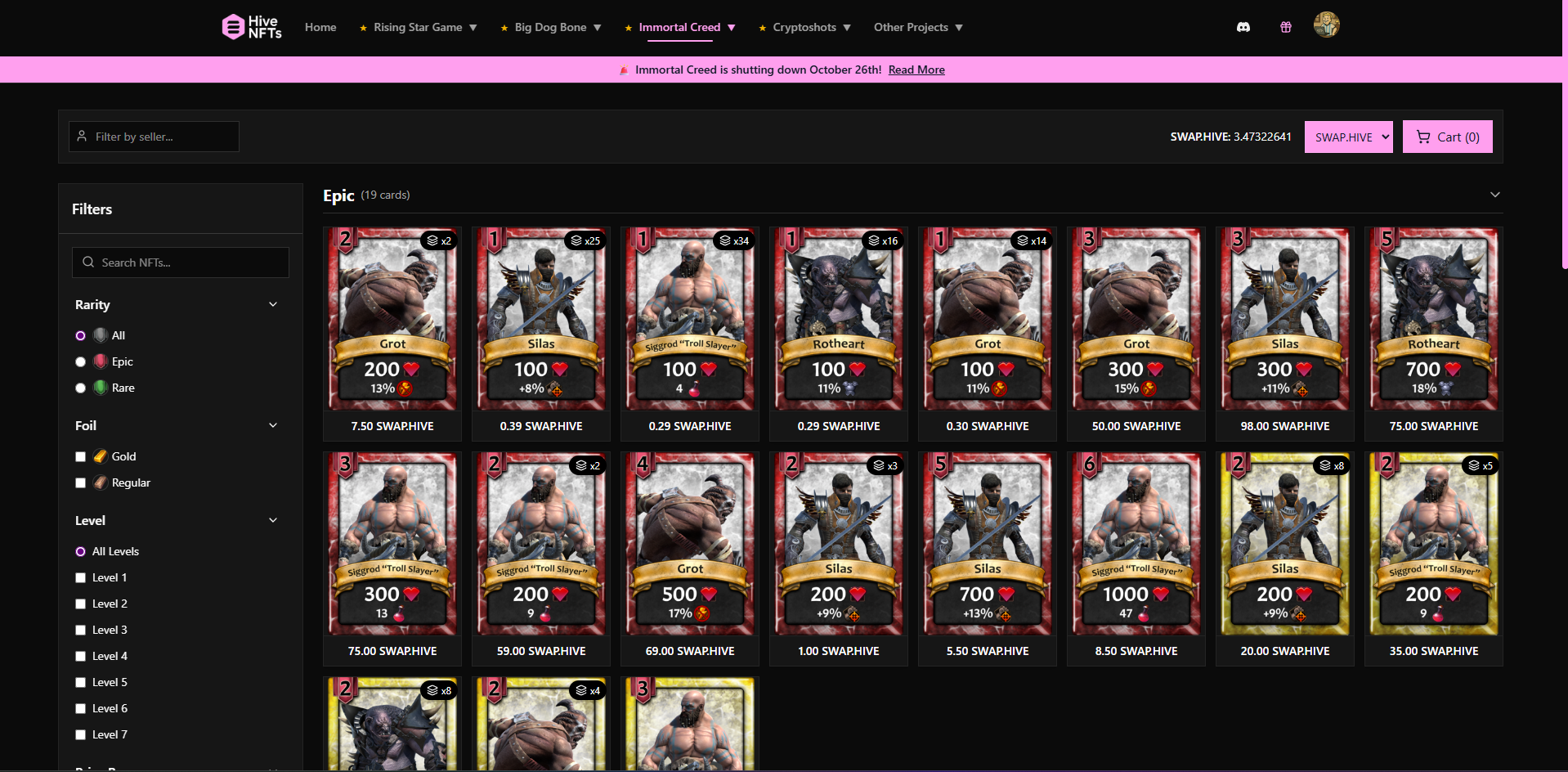Open the level 5 Silas 700 card
Screen dimensions: 1568x772
(x=988, y=544)
